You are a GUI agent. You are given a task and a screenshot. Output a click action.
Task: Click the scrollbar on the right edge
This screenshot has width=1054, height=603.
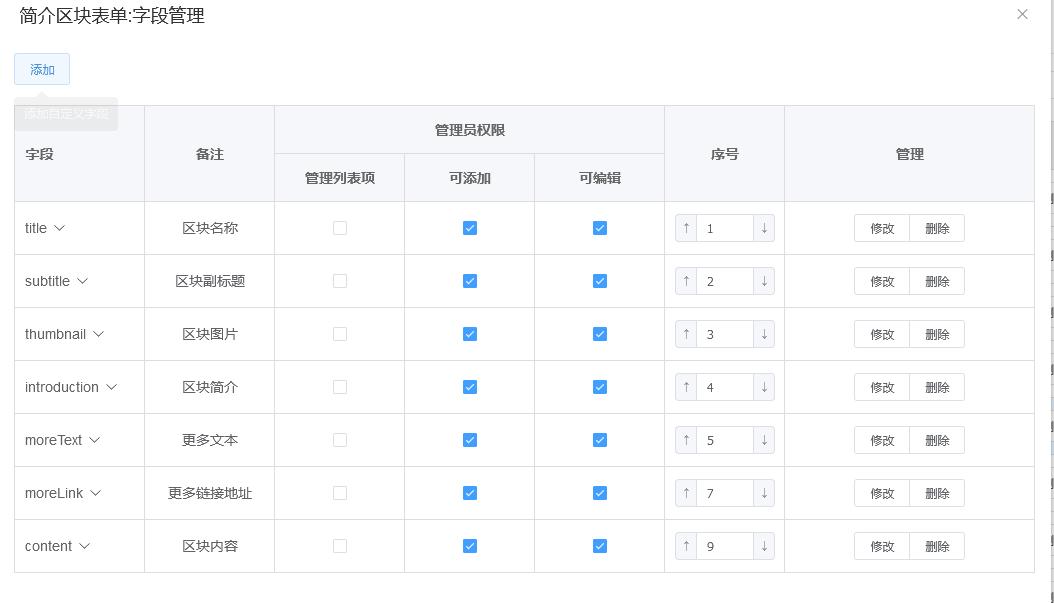[1049, 300]
